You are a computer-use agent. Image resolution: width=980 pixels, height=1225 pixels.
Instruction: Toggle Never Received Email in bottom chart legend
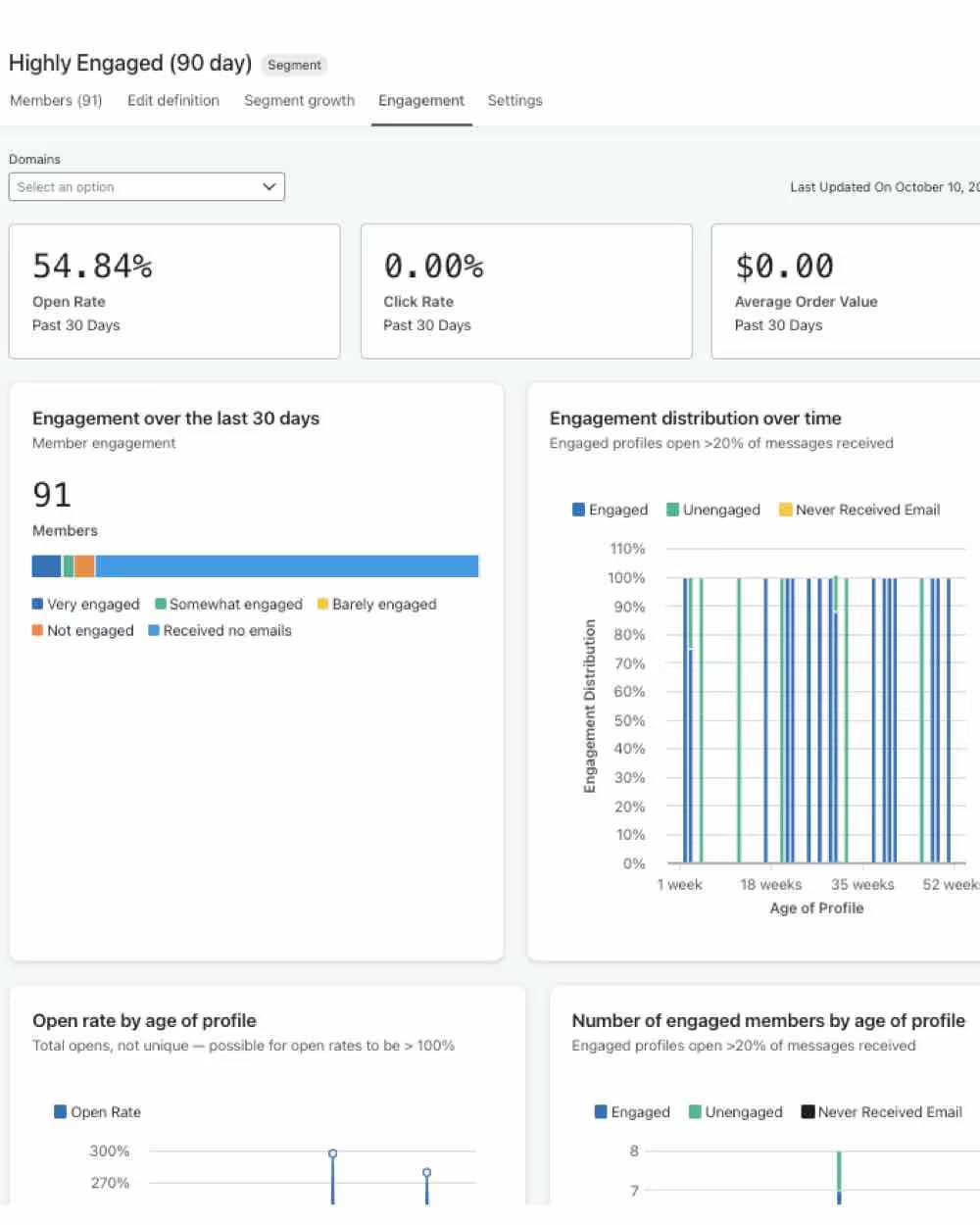[x=807, y=1111]
